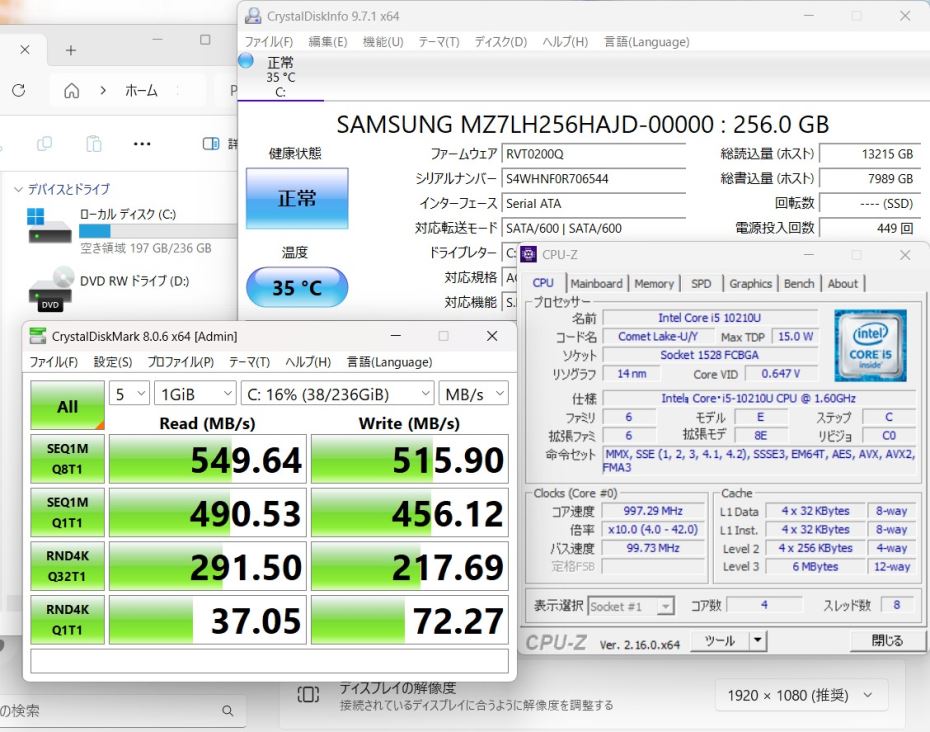Open the test size dropdown showing 1GiB
The width and height of the screenshot is (930, 732).
coord(195,394)
